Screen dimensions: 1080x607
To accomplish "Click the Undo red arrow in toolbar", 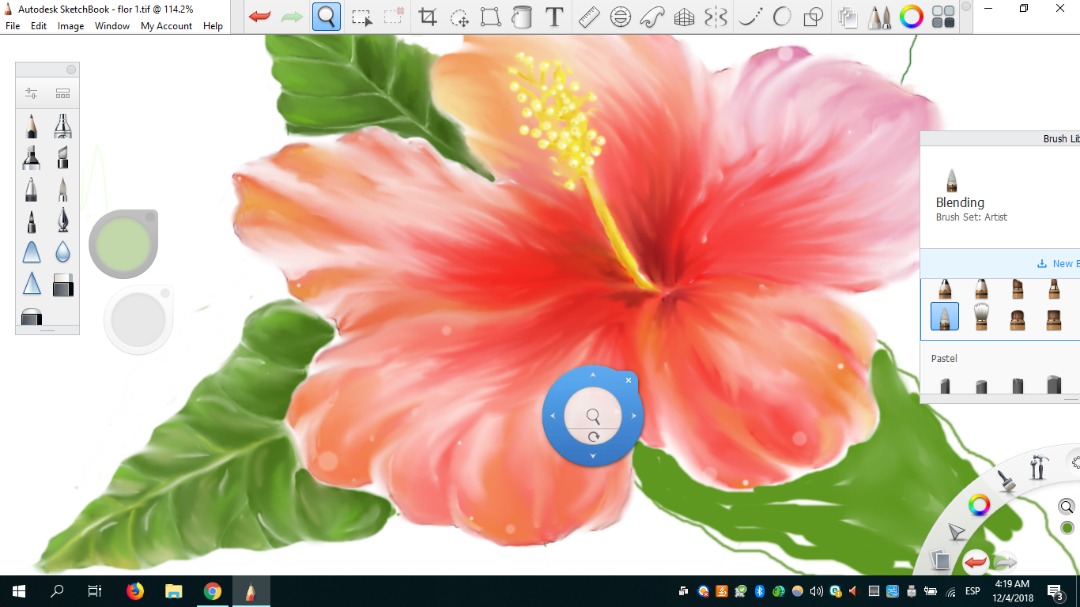I will click(260, 17).
